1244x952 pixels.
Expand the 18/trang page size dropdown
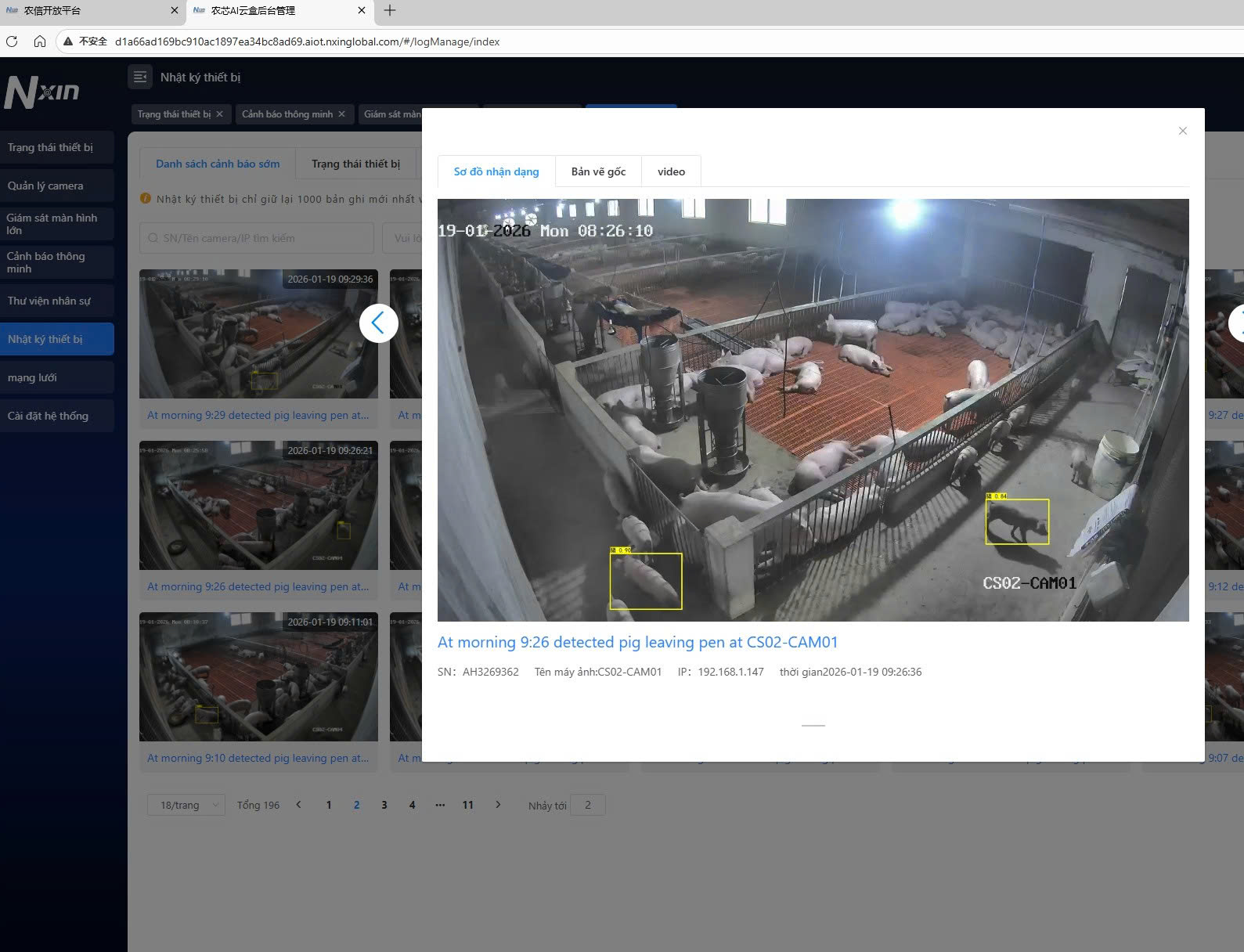186,805
